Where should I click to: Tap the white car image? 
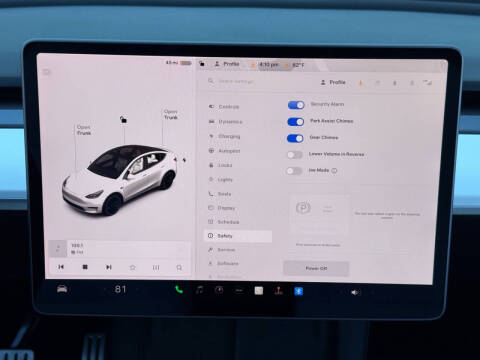point(119,179)
